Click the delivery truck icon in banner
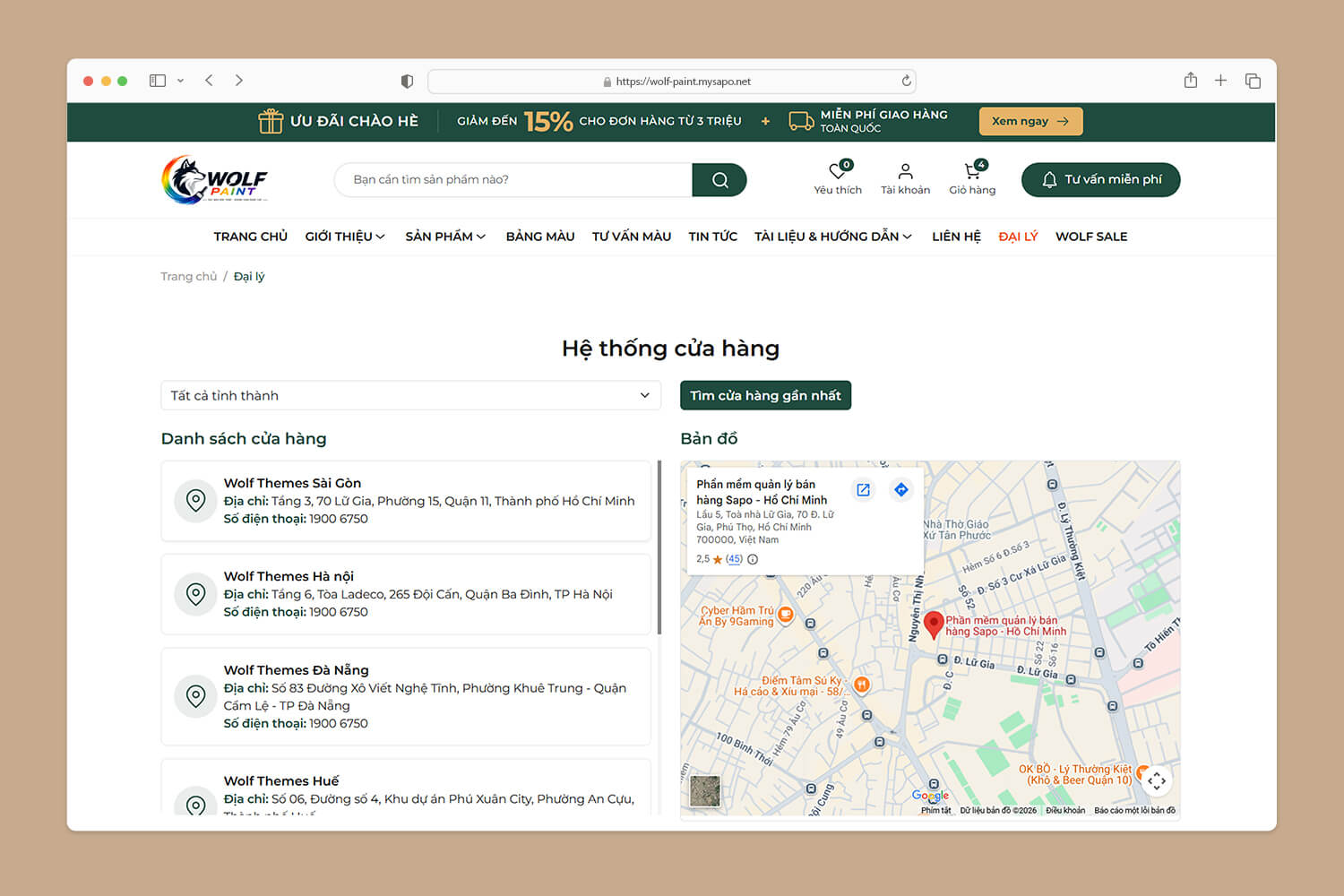 point(801,121)
